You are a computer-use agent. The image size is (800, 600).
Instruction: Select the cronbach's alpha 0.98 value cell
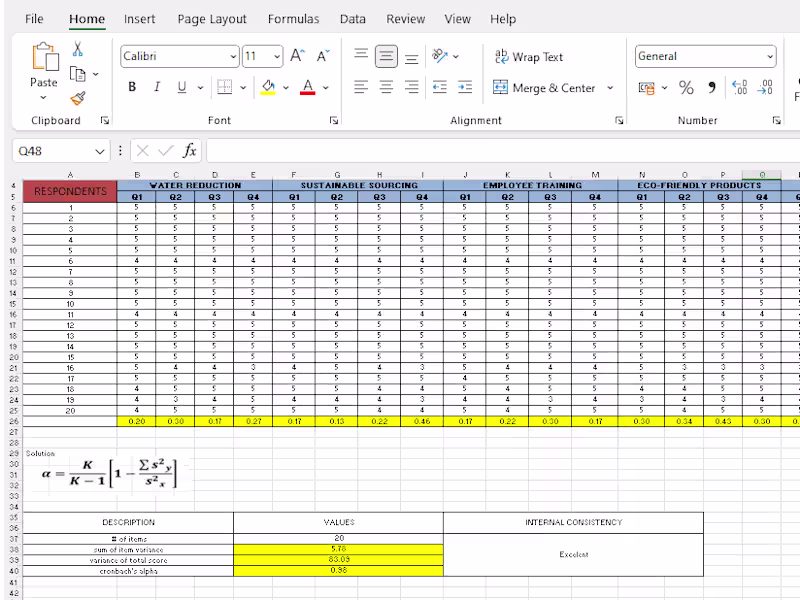(338, 571)
